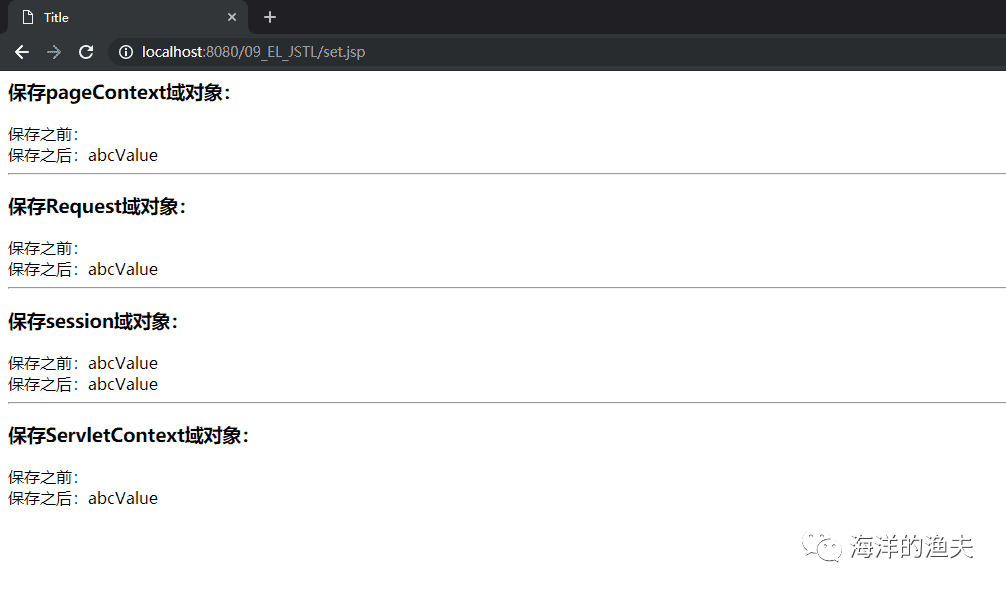The height and width of the screenshot is (591, 1006).
Task: Click 保存之后 abcValue line under Request
Action: click(x=83, y=270)
